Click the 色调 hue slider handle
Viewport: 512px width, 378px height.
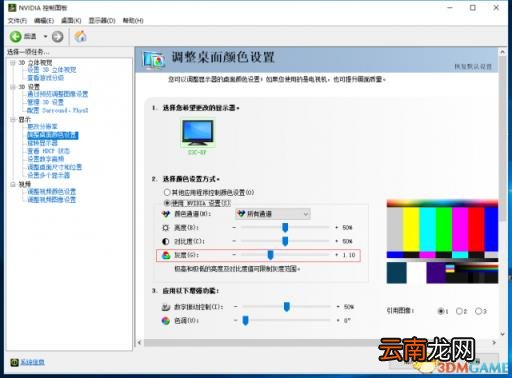pyautogui.click(x=246, y=321)
